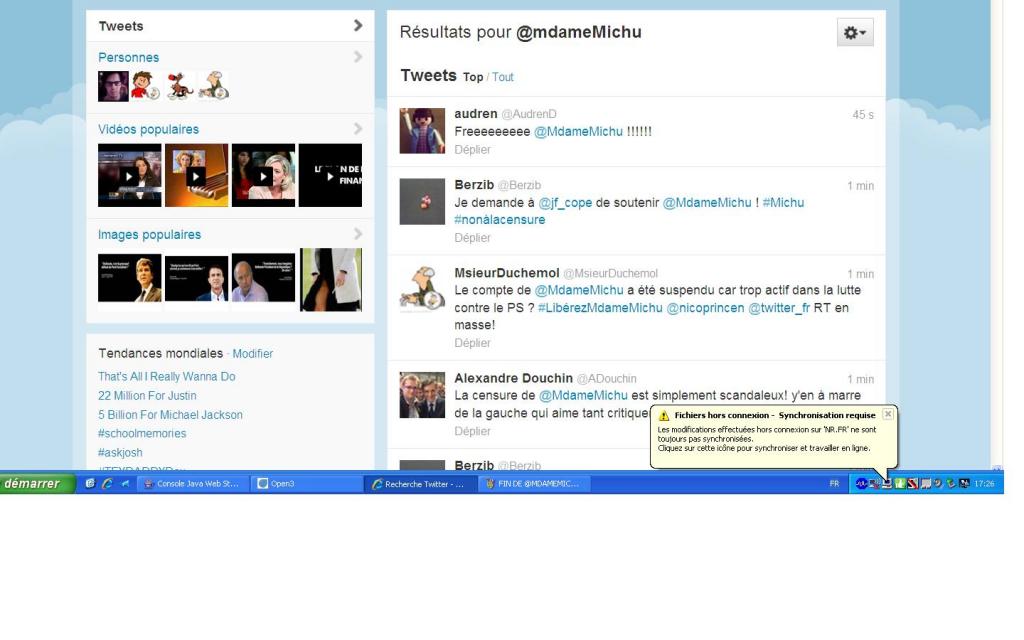The height and width of the screenshot is (640, 1024).
Task: Play the first popular video thumbnail
Action: pyautogui.click(x=129, y=176)
